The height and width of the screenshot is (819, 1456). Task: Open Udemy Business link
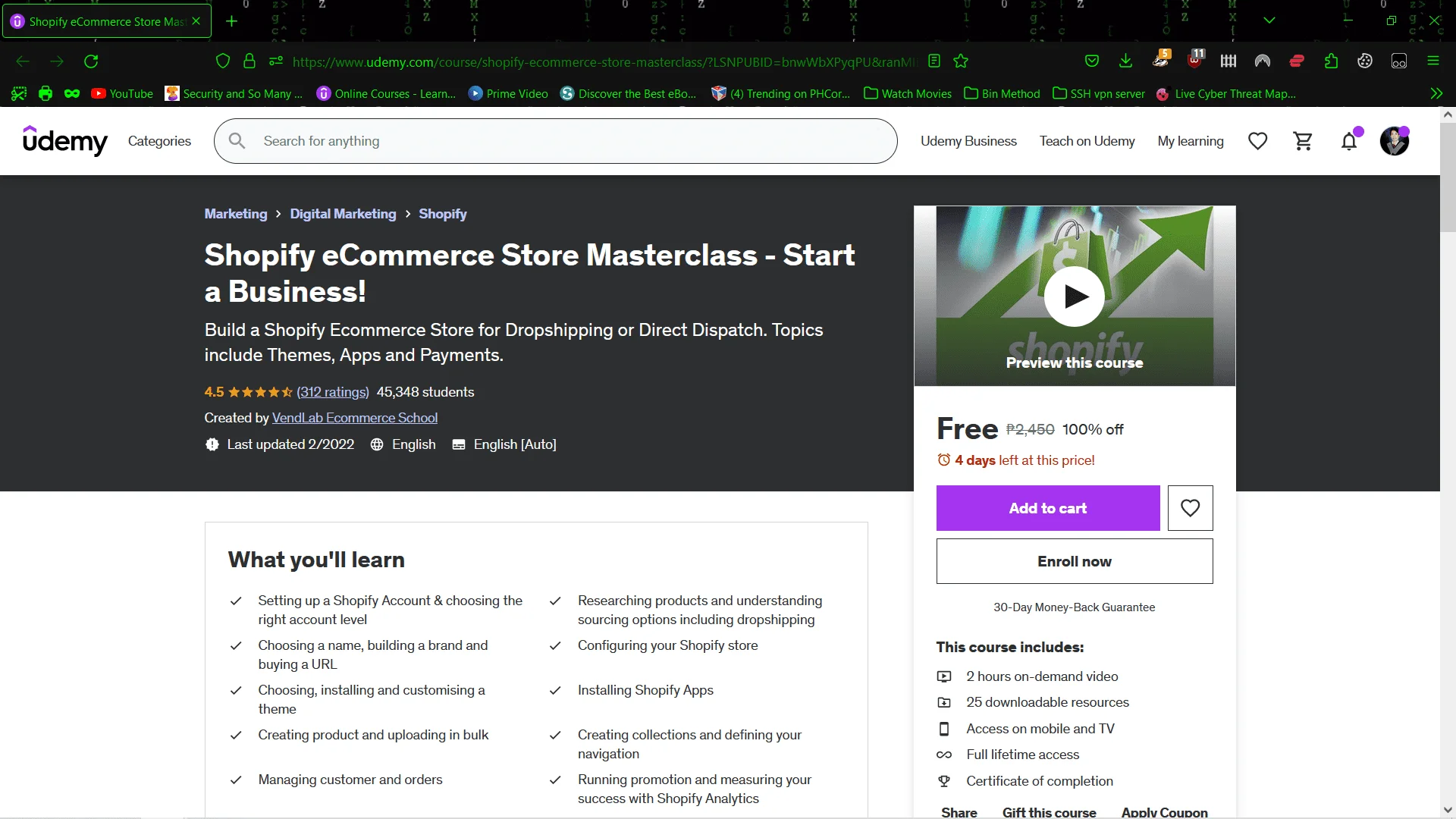coord(968,141)
